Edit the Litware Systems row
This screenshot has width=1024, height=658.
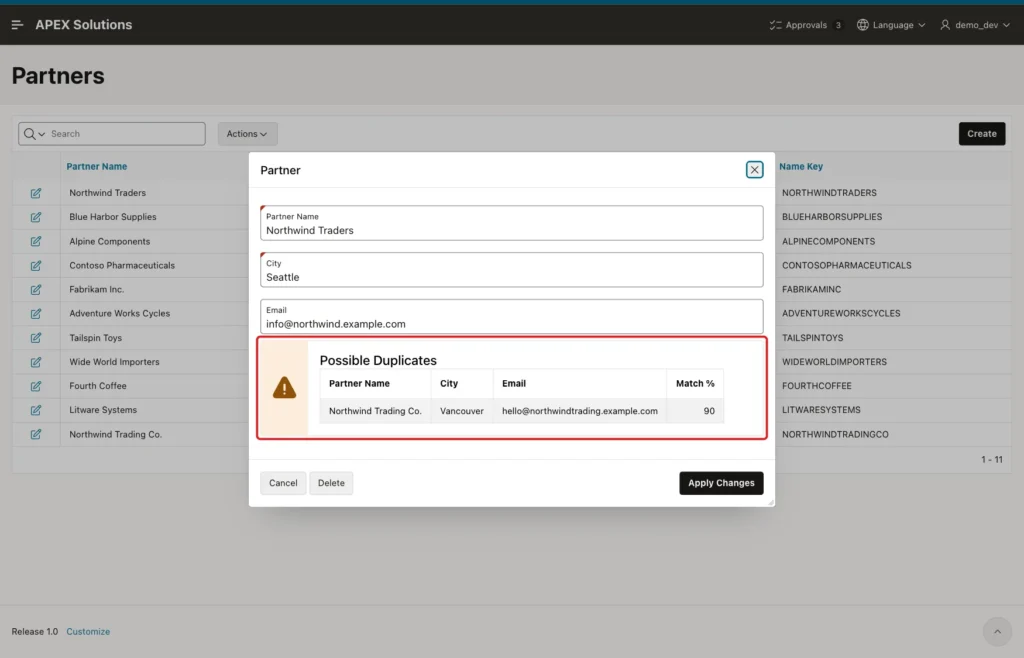click(x=36, y=411)
